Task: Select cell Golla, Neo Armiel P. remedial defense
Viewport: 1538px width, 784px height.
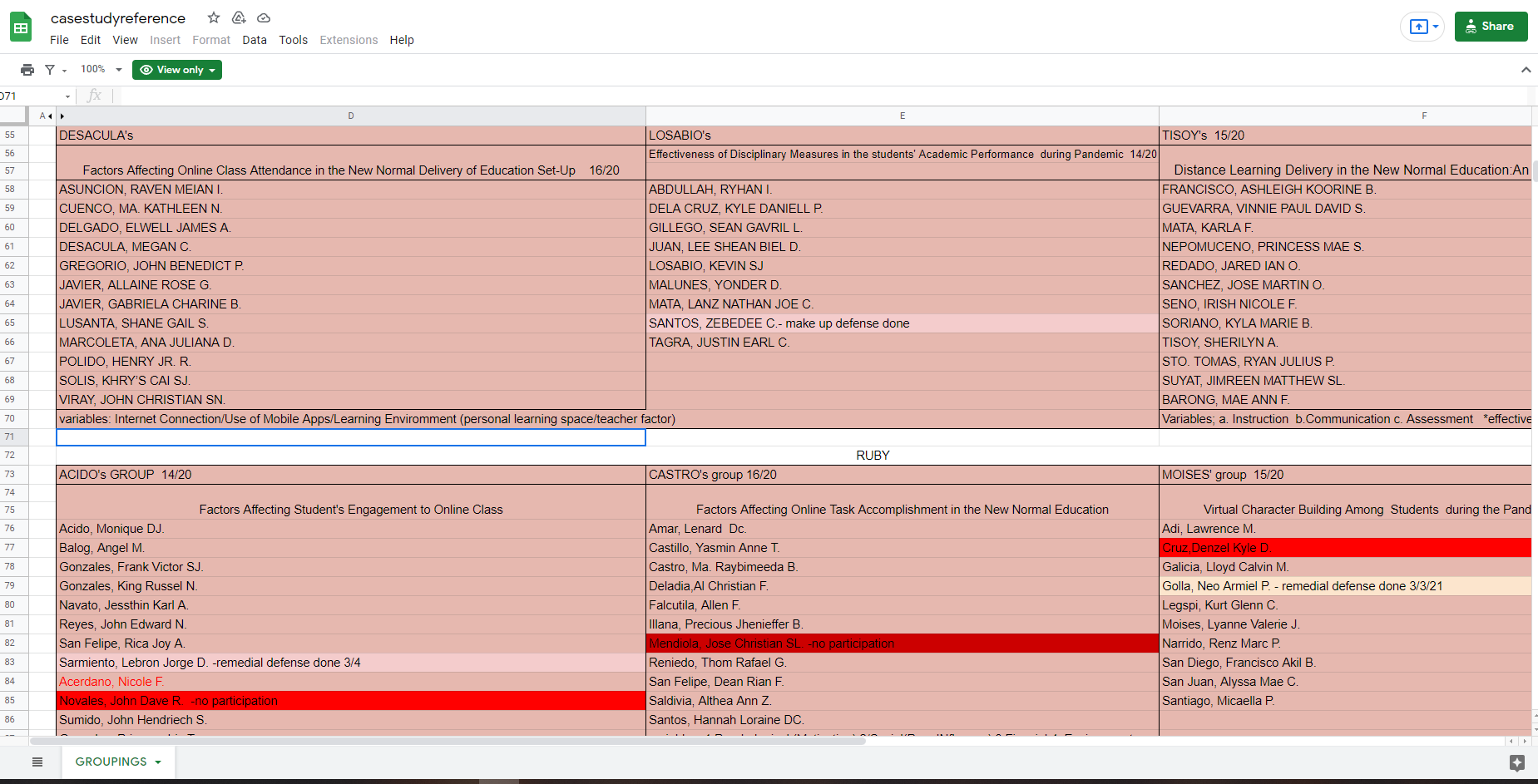Action: 1345,586
